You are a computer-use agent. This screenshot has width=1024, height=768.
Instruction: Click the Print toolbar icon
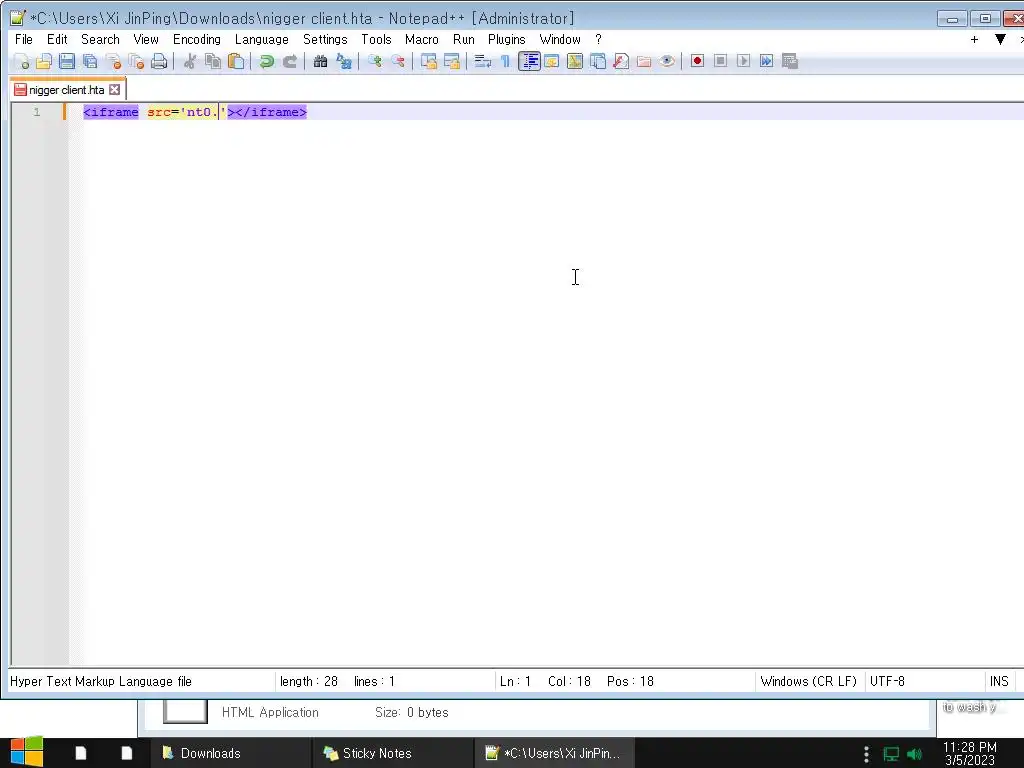click(x=159, y=61)
